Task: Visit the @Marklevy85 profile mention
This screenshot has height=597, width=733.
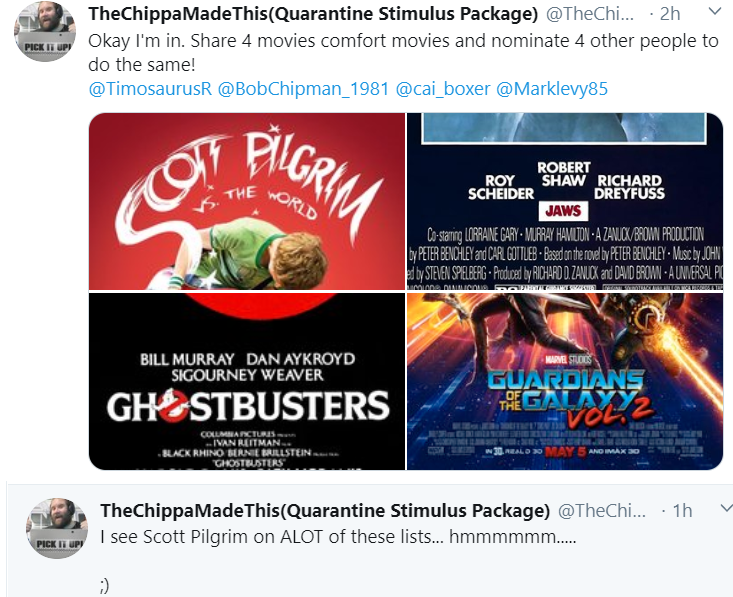Action: click(x=552, y=88)
